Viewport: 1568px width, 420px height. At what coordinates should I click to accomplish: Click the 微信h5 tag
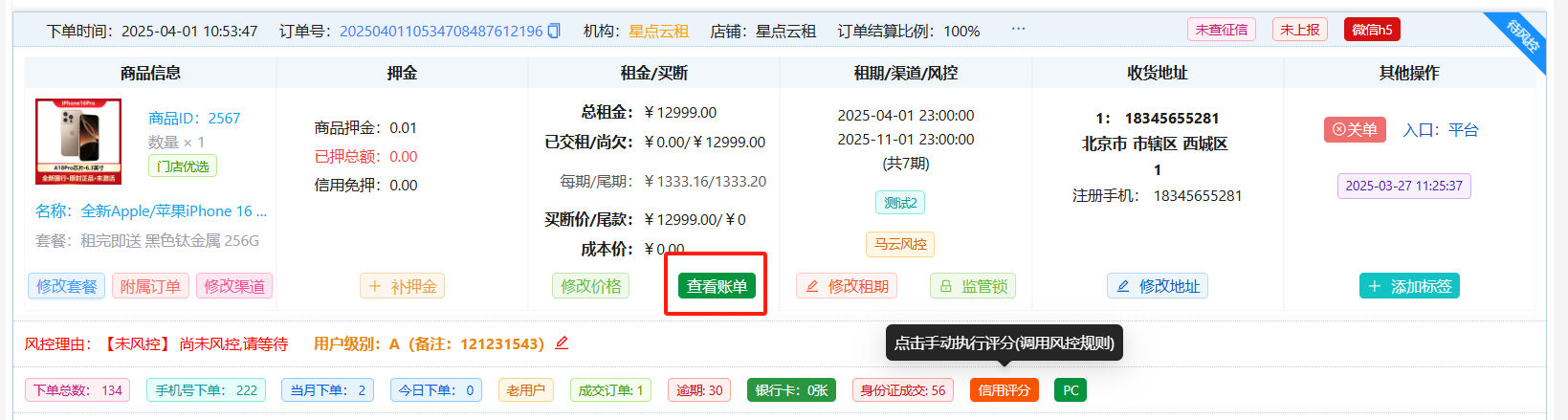click(x=1372, y=30)
